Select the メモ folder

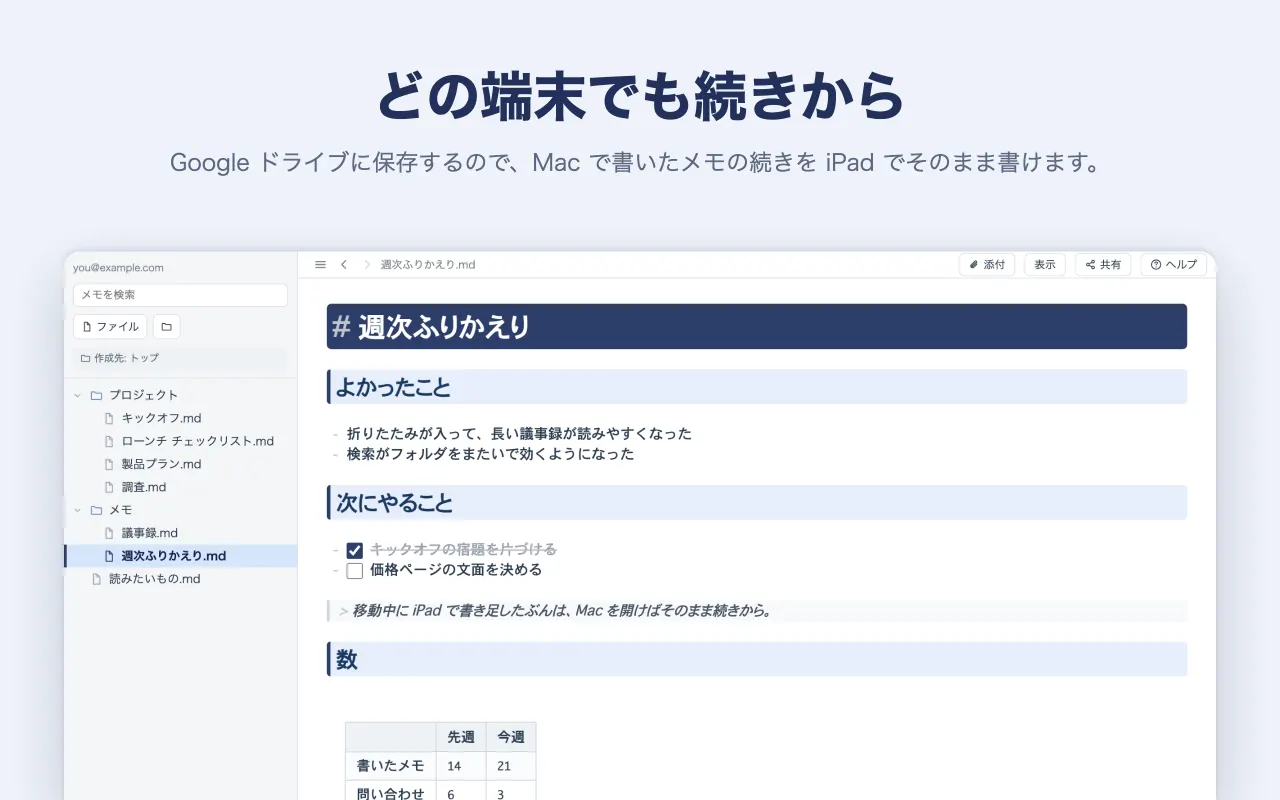tap(181, 510)
